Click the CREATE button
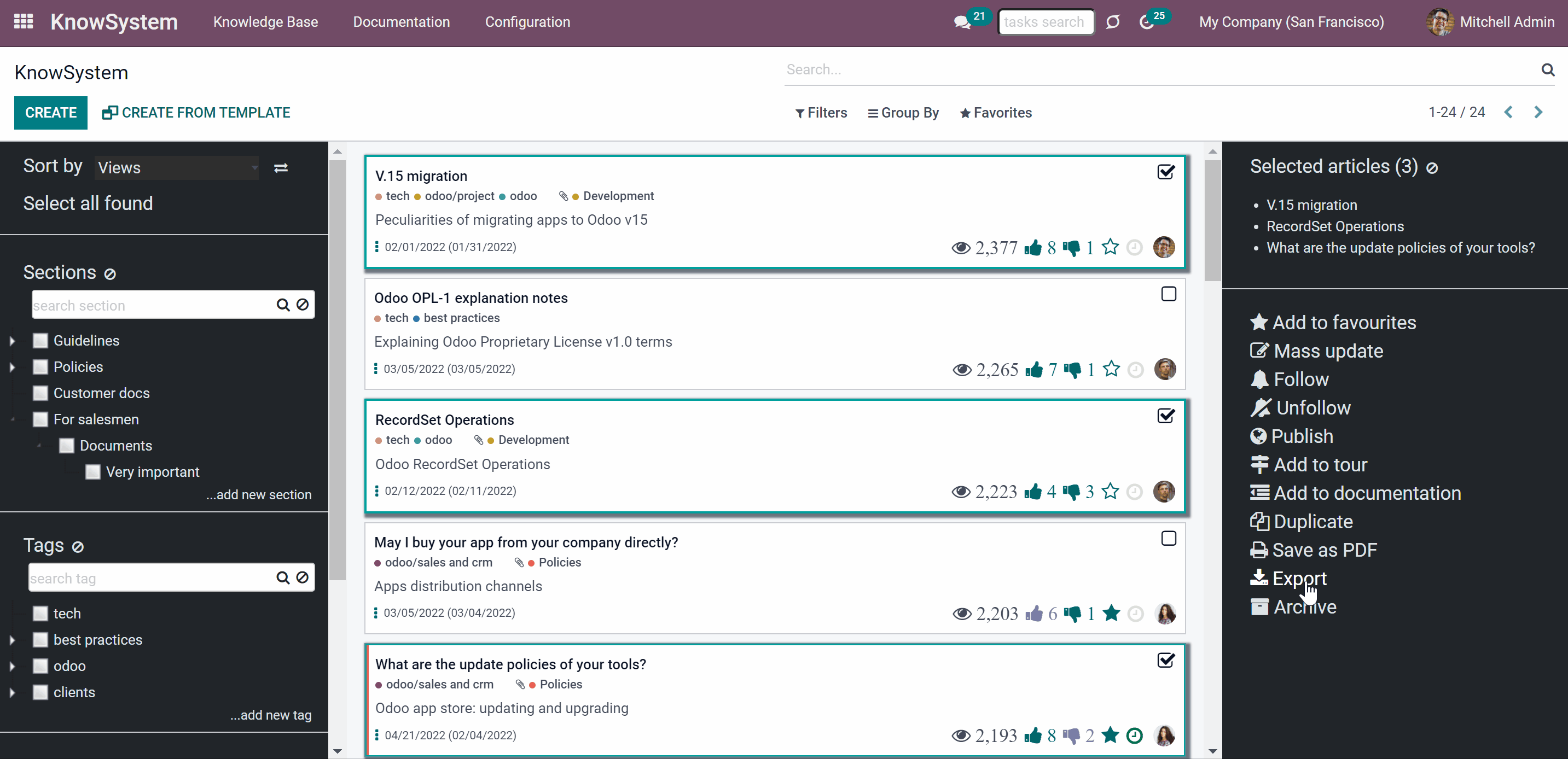This screenshot has height=759, width=1568. (x=51, y=113)
